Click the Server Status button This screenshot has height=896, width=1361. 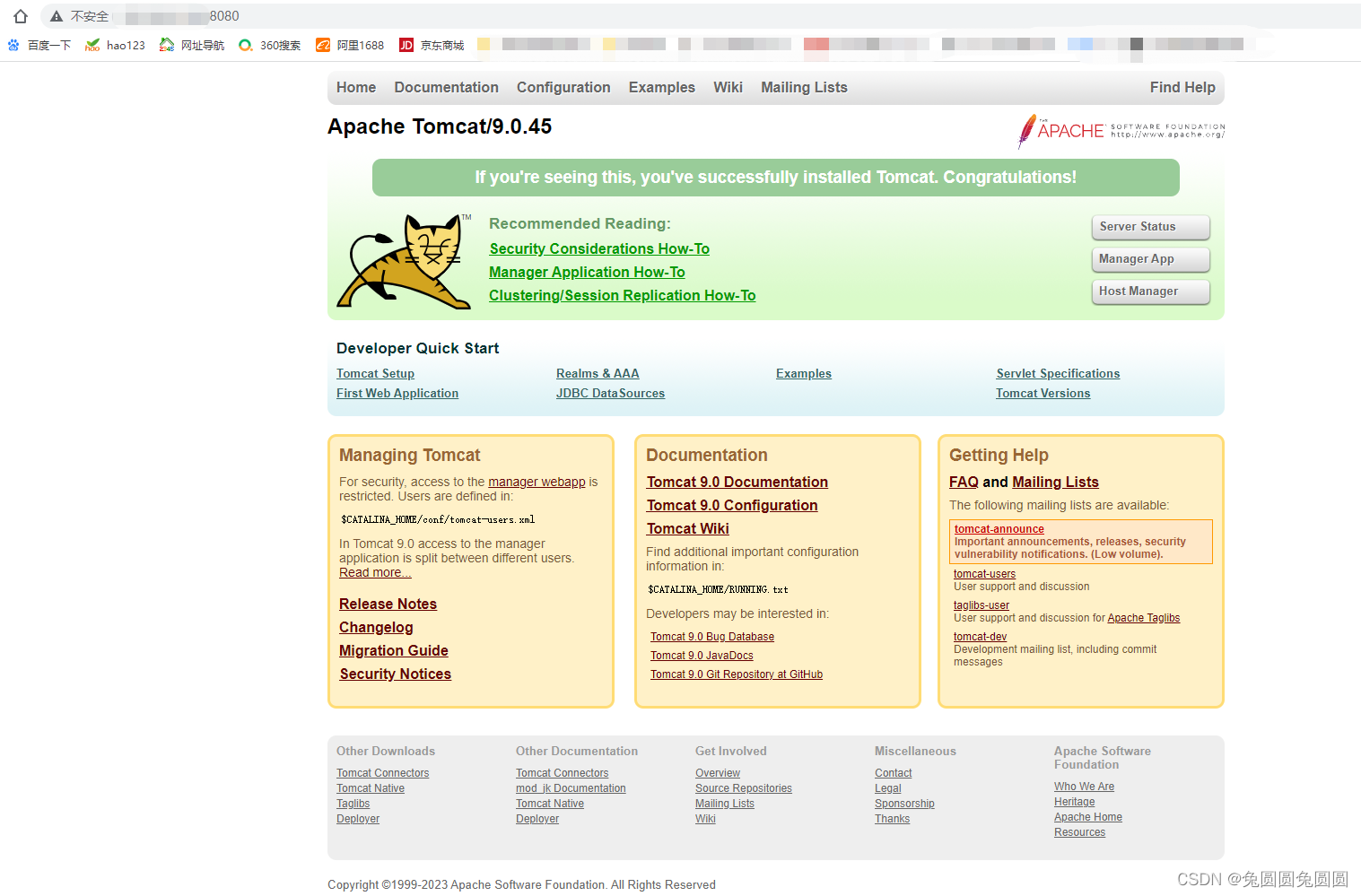(x=1150, y=227)
